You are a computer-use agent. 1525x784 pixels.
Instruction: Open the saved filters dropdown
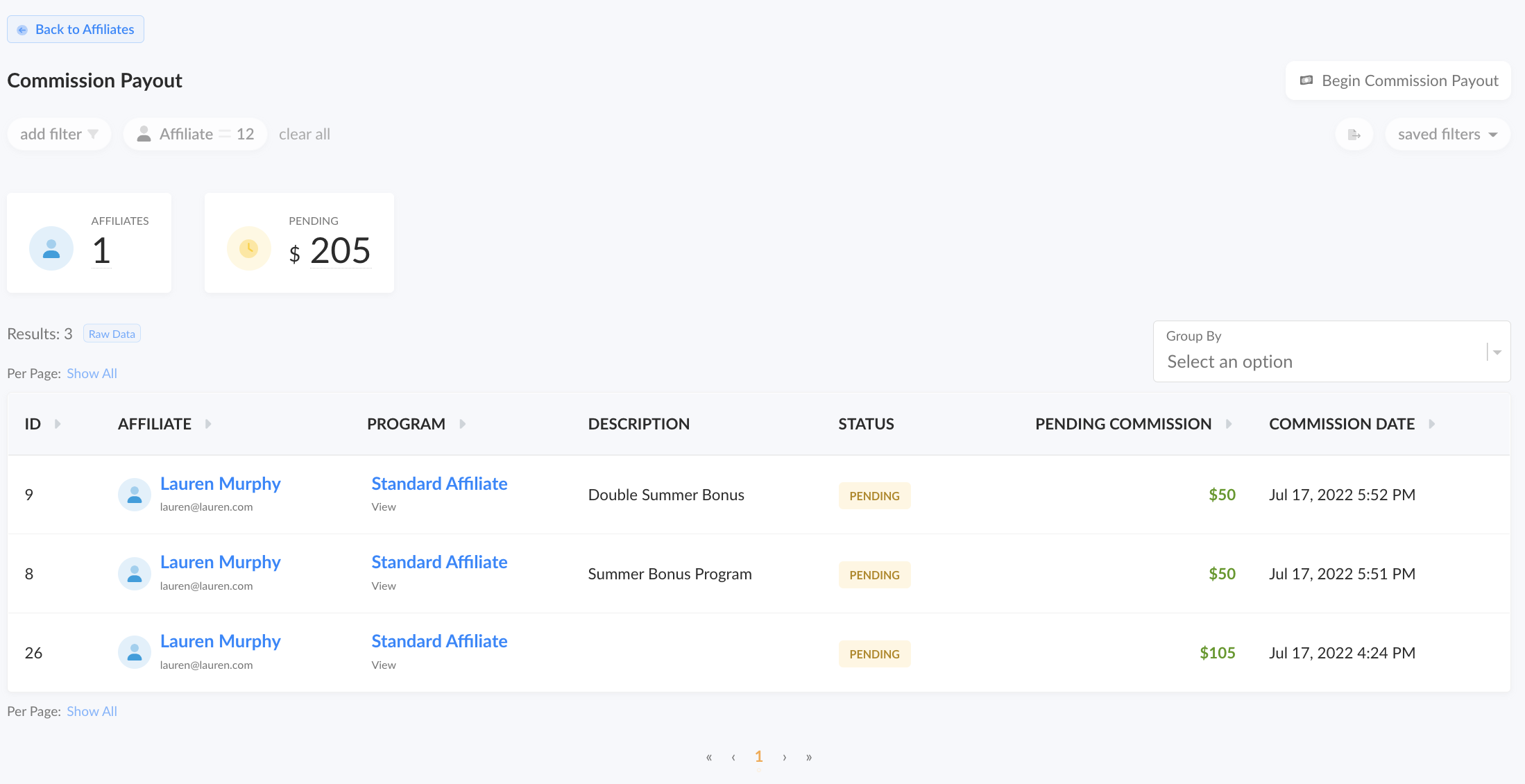click(x=1447, y=134)
